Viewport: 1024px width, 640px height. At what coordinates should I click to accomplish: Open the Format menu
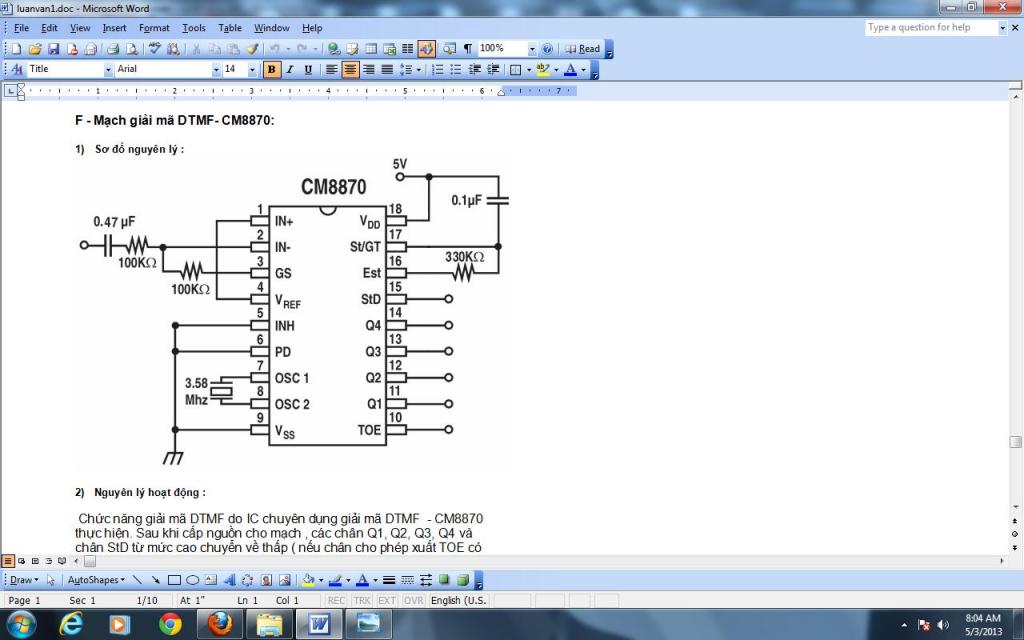[x=154, y=28]
